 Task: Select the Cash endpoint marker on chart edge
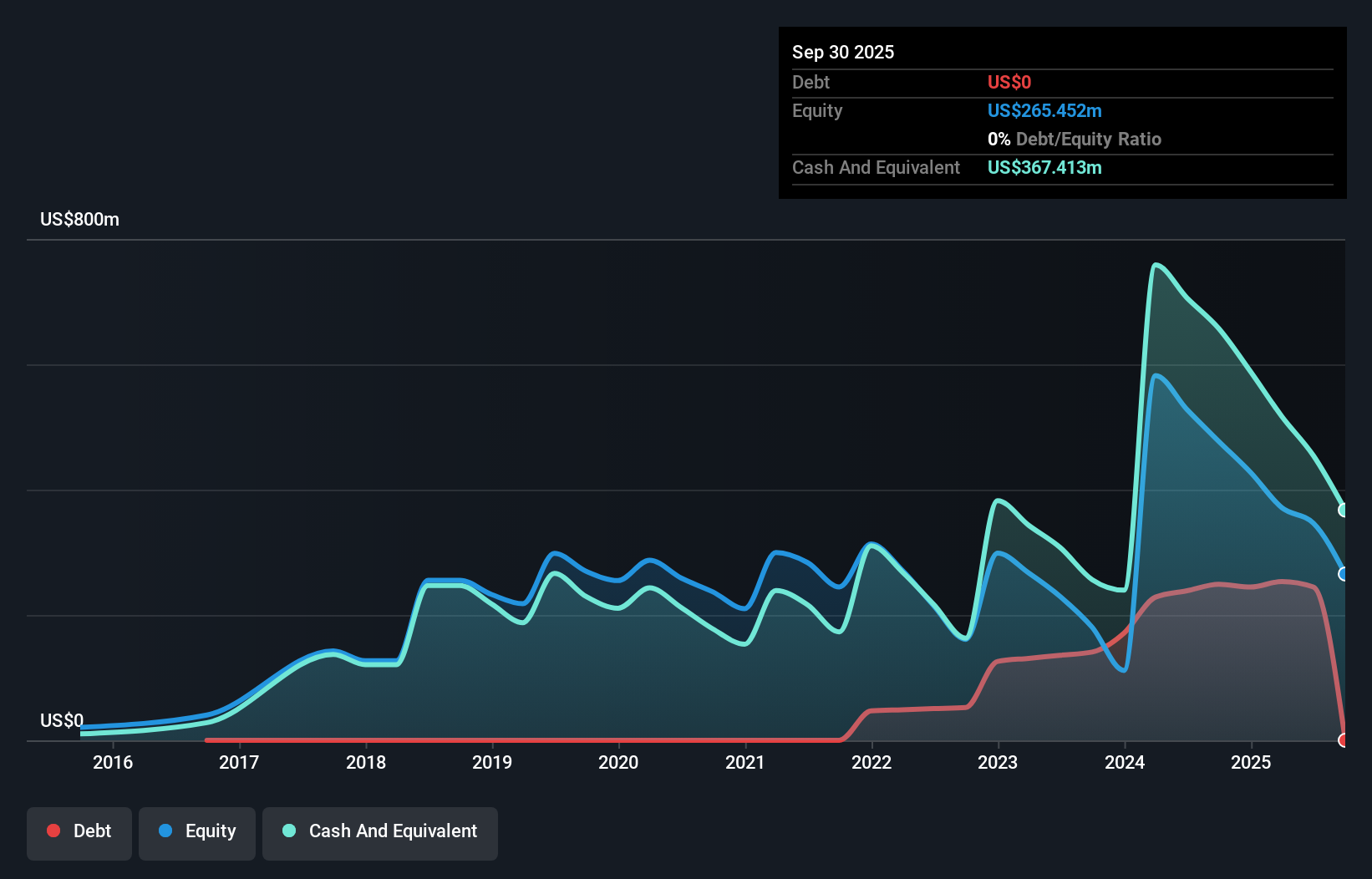pyautogui.click(x=1343, y=508)
